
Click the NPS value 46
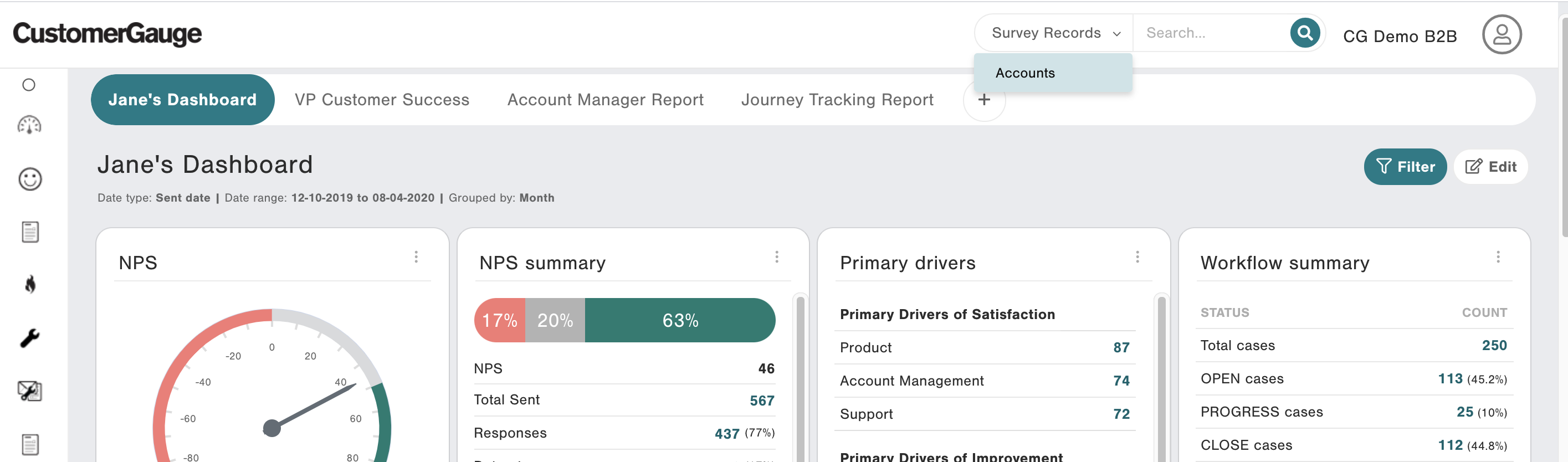[766, 368]
